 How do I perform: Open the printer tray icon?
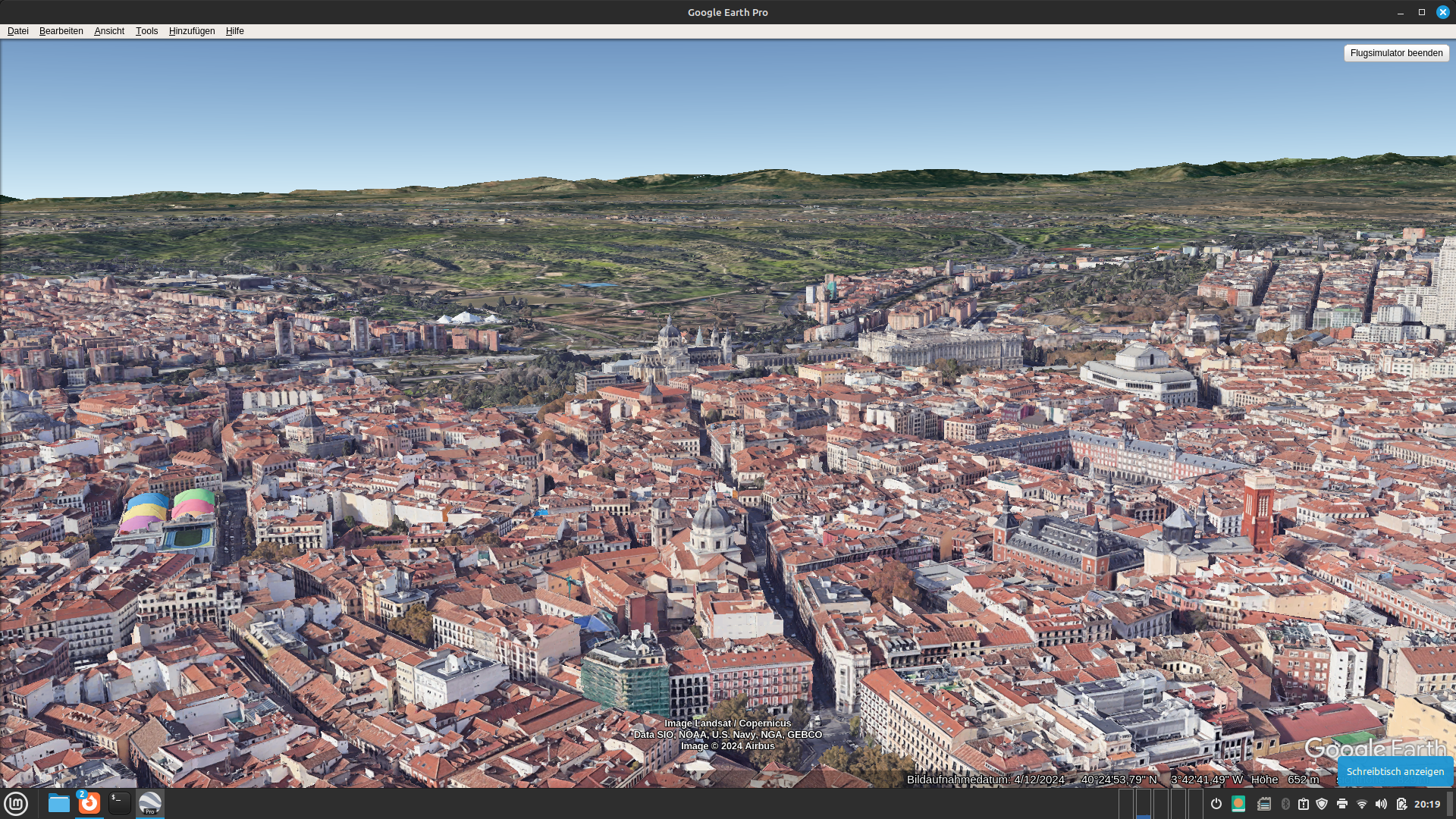click(1342, 804)
